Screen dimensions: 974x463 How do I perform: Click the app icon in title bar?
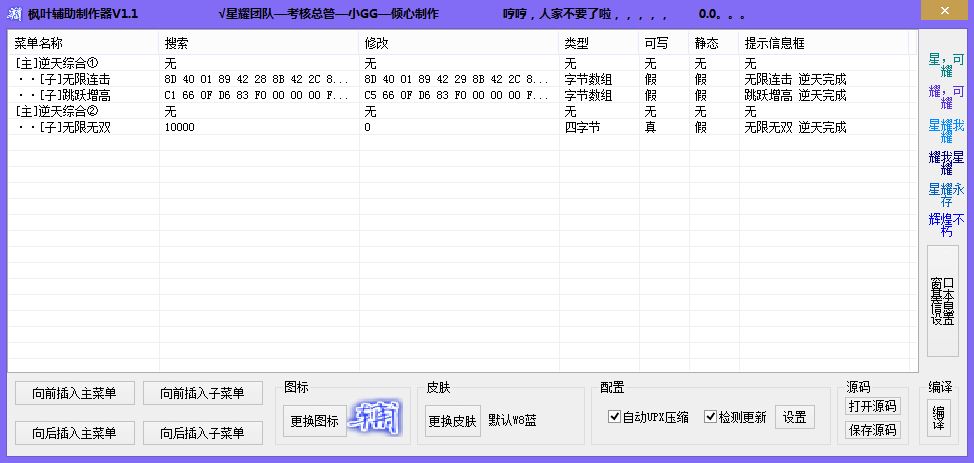point(14,14)
